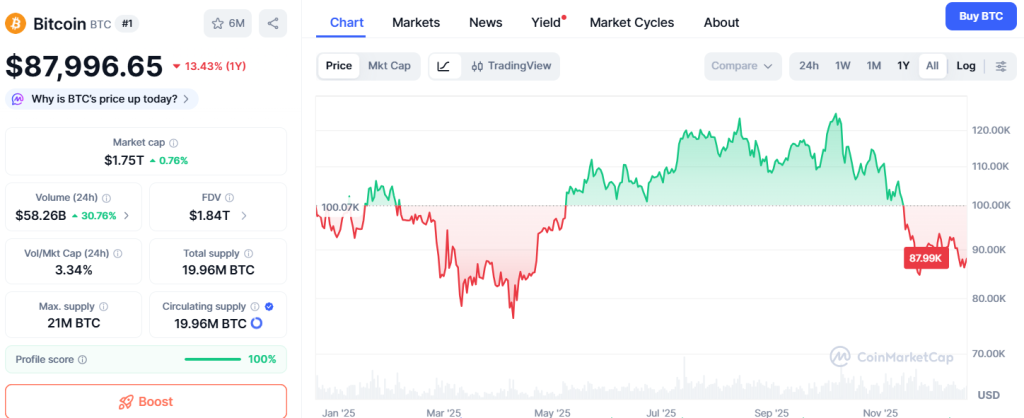Screen dimensions: 1024x418
Task: Switch to the Market Cycles tab
Action: click(x=632, y=22)
